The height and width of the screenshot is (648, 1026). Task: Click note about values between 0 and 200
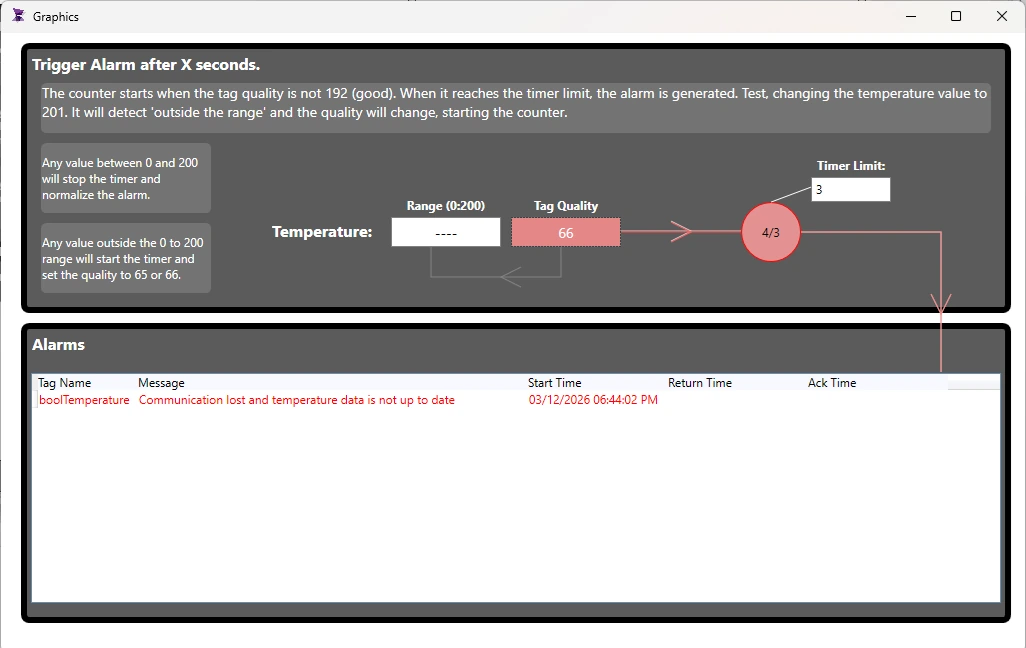point(126,178)
